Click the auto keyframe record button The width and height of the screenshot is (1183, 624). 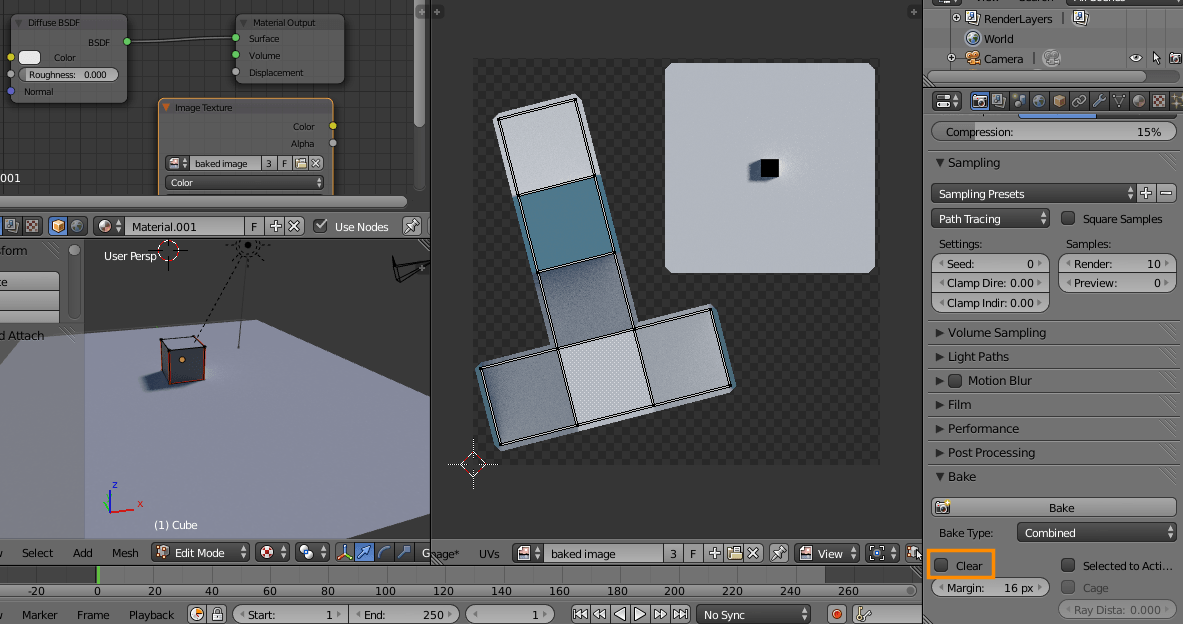click(x=837, y=614)
